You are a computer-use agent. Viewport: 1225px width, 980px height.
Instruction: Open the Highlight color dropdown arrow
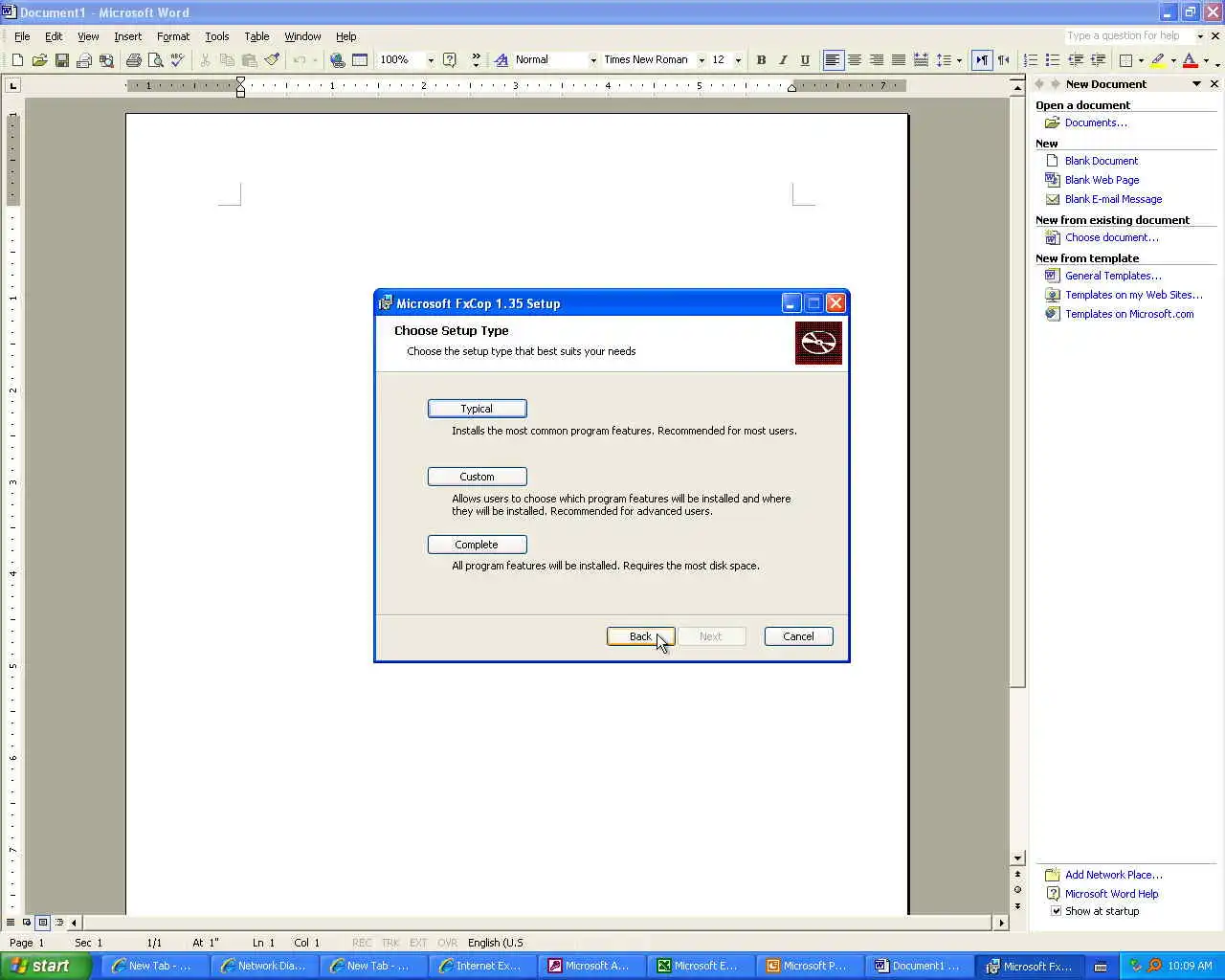[1173, 60]
